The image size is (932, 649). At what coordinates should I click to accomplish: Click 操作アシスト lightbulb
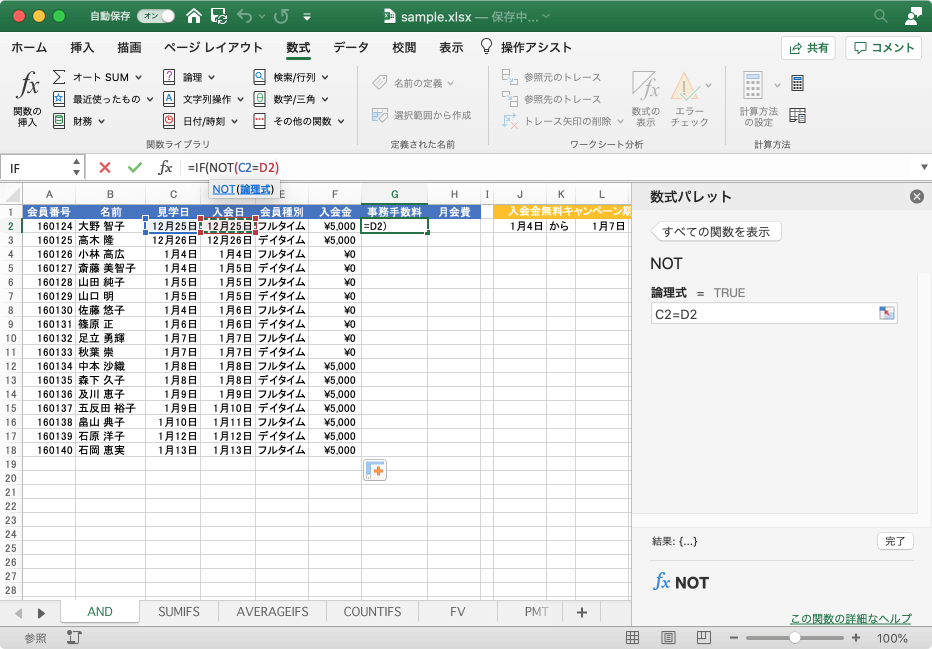487,46
